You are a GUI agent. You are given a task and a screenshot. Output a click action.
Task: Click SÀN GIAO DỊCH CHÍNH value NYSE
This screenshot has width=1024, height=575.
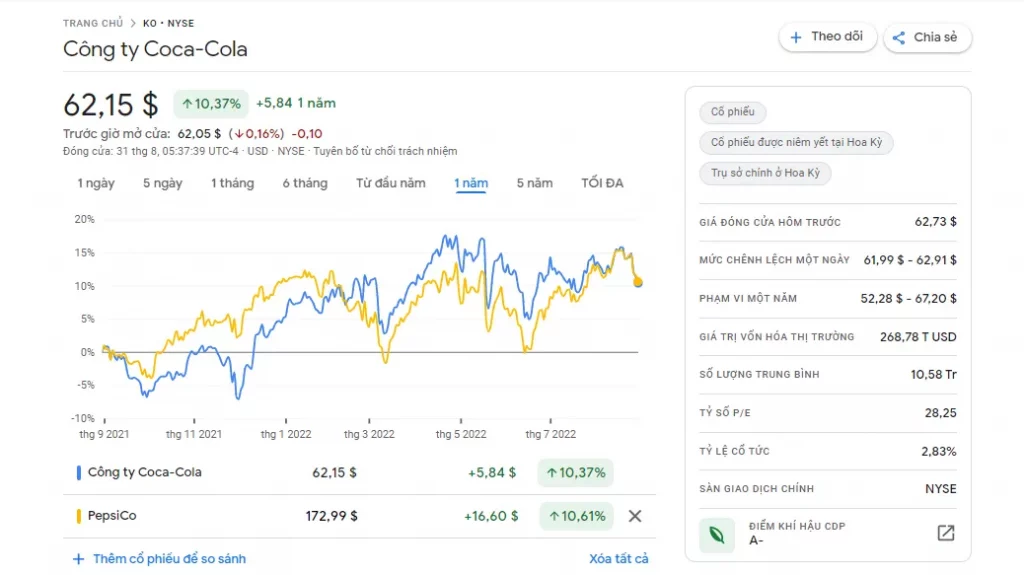tap(940, 489)
